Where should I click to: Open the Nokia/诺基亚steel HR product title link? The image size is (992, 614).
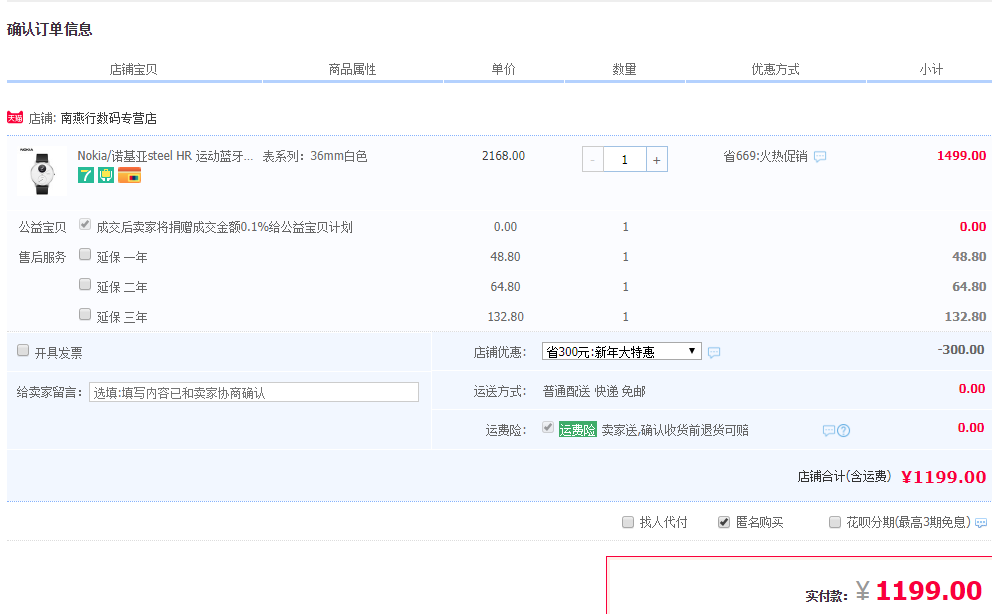click(165, 156)
